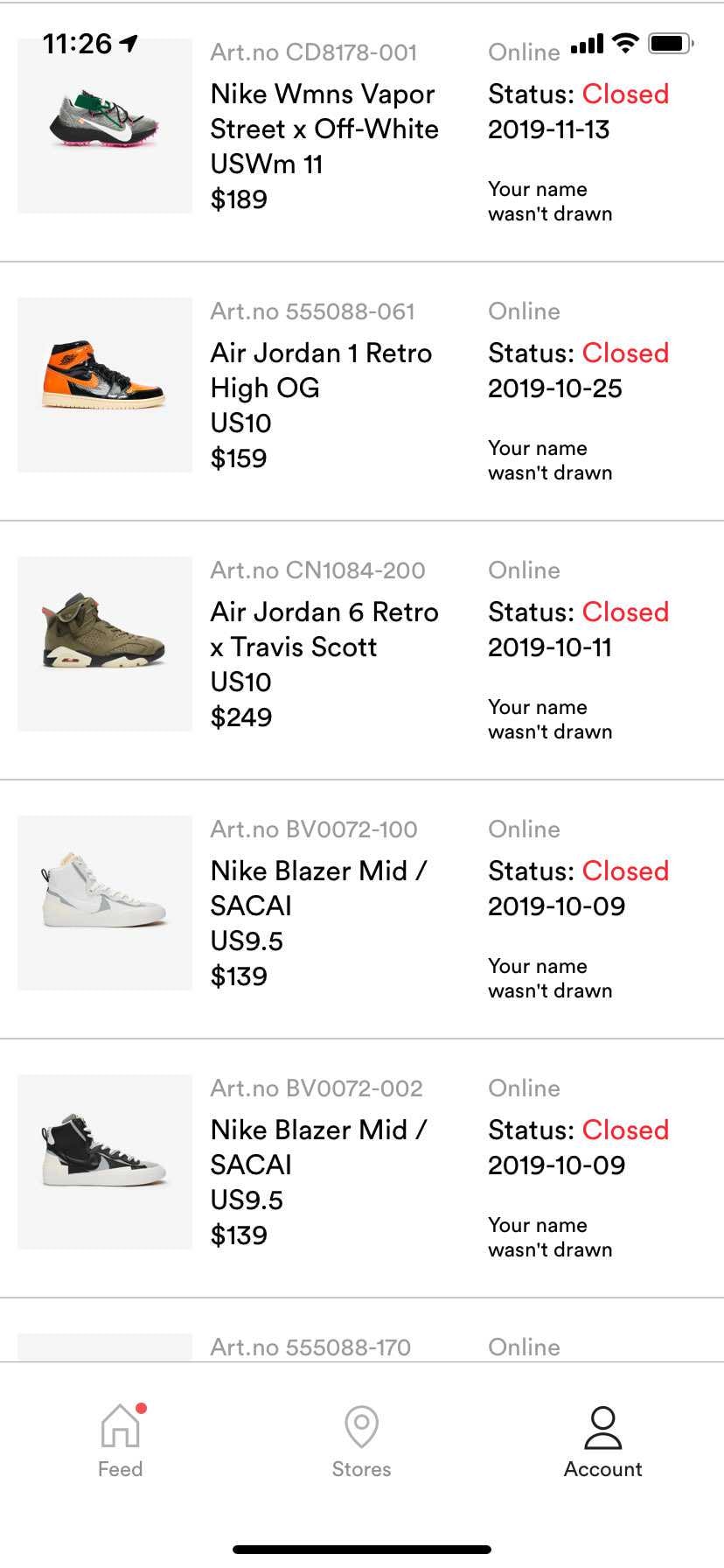Open Air Jordan 6 Retro x Travis Scott entry
The width and height of the screenshot is (724, 1568).
pos(362,650)
